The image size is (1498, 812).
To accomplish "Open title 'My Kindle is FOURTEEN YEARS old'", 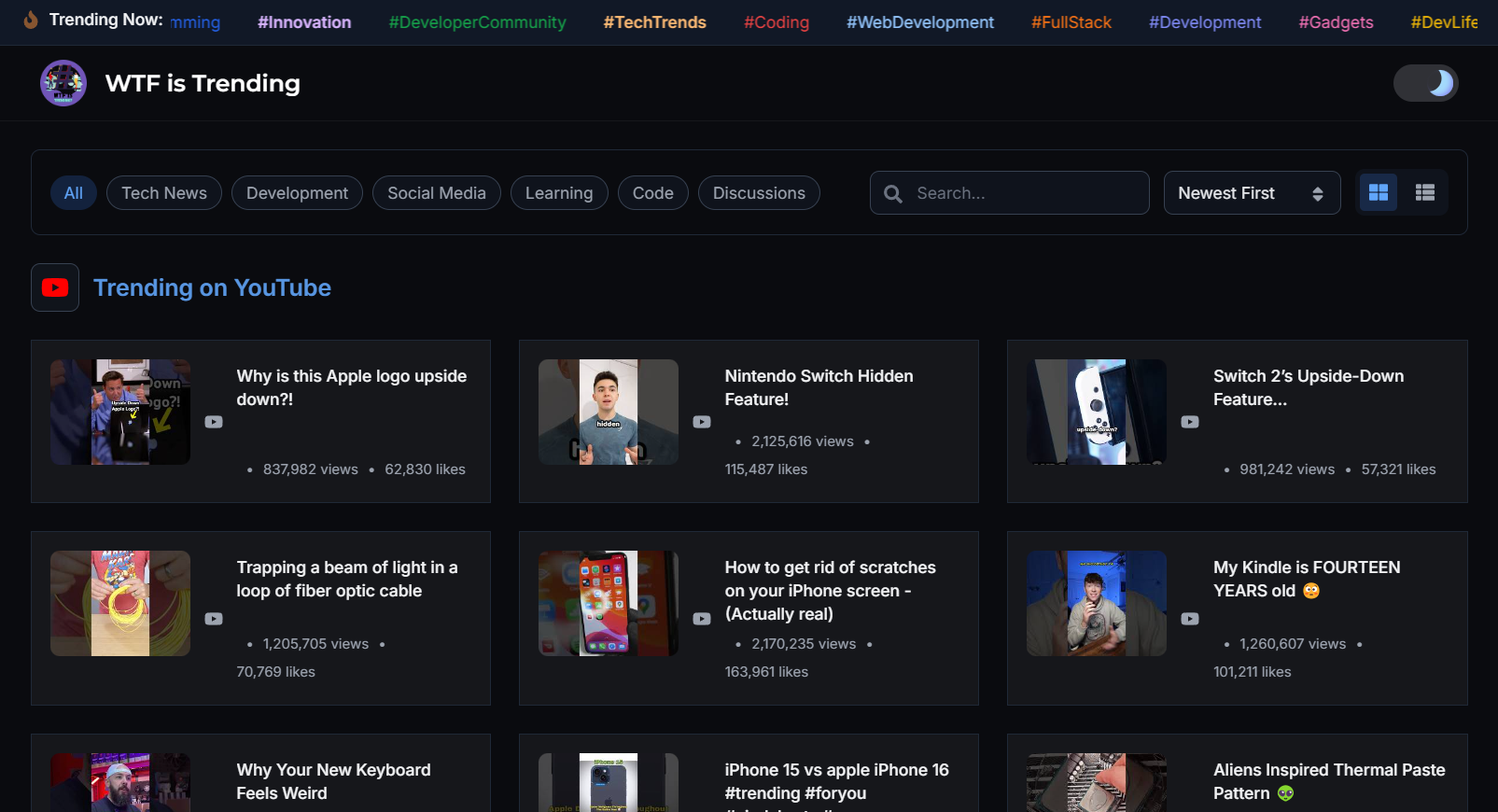I will tap(1307, 579).
